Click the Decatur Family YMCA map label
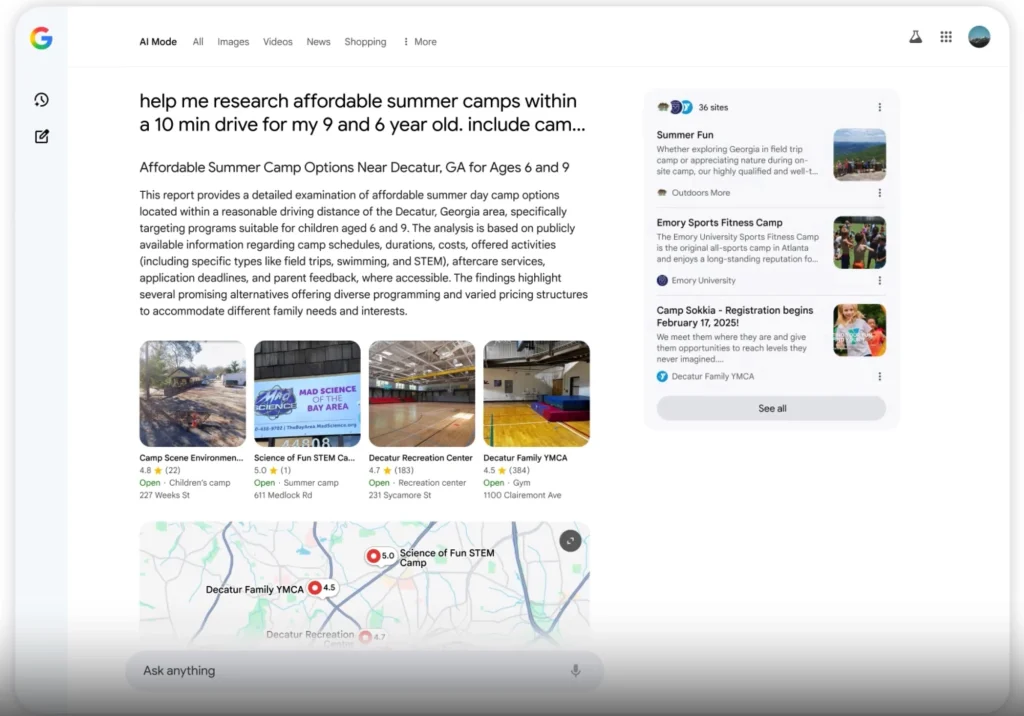1024x716 pixels. 255,589
